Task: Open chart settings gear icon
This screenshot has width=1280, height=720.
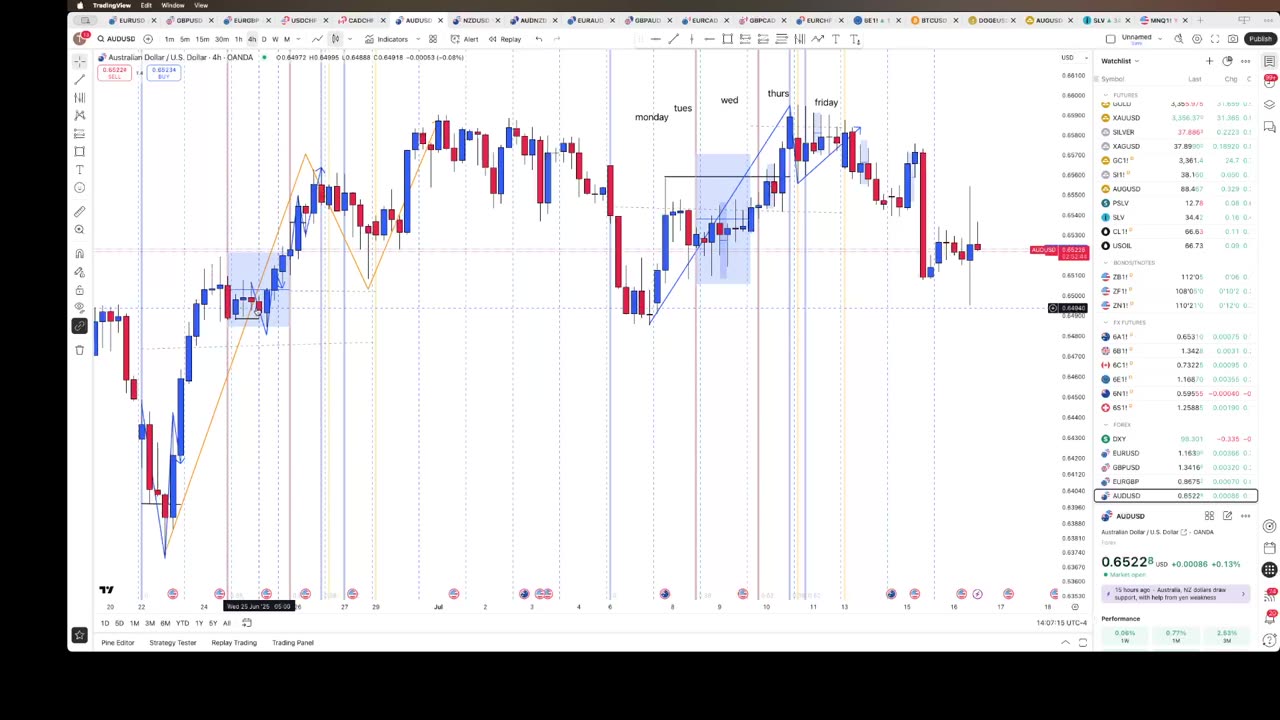Action: click(1197, 39)
